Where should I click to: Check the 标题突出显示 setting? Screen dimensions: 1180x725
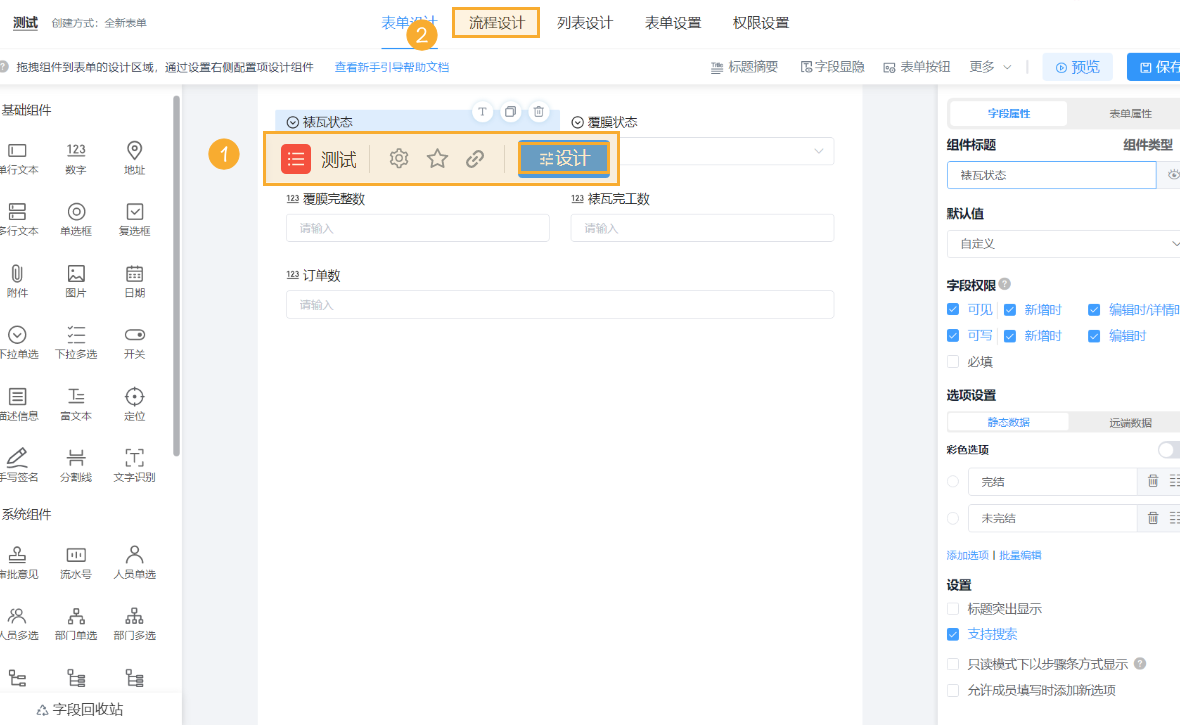(952, 608)
